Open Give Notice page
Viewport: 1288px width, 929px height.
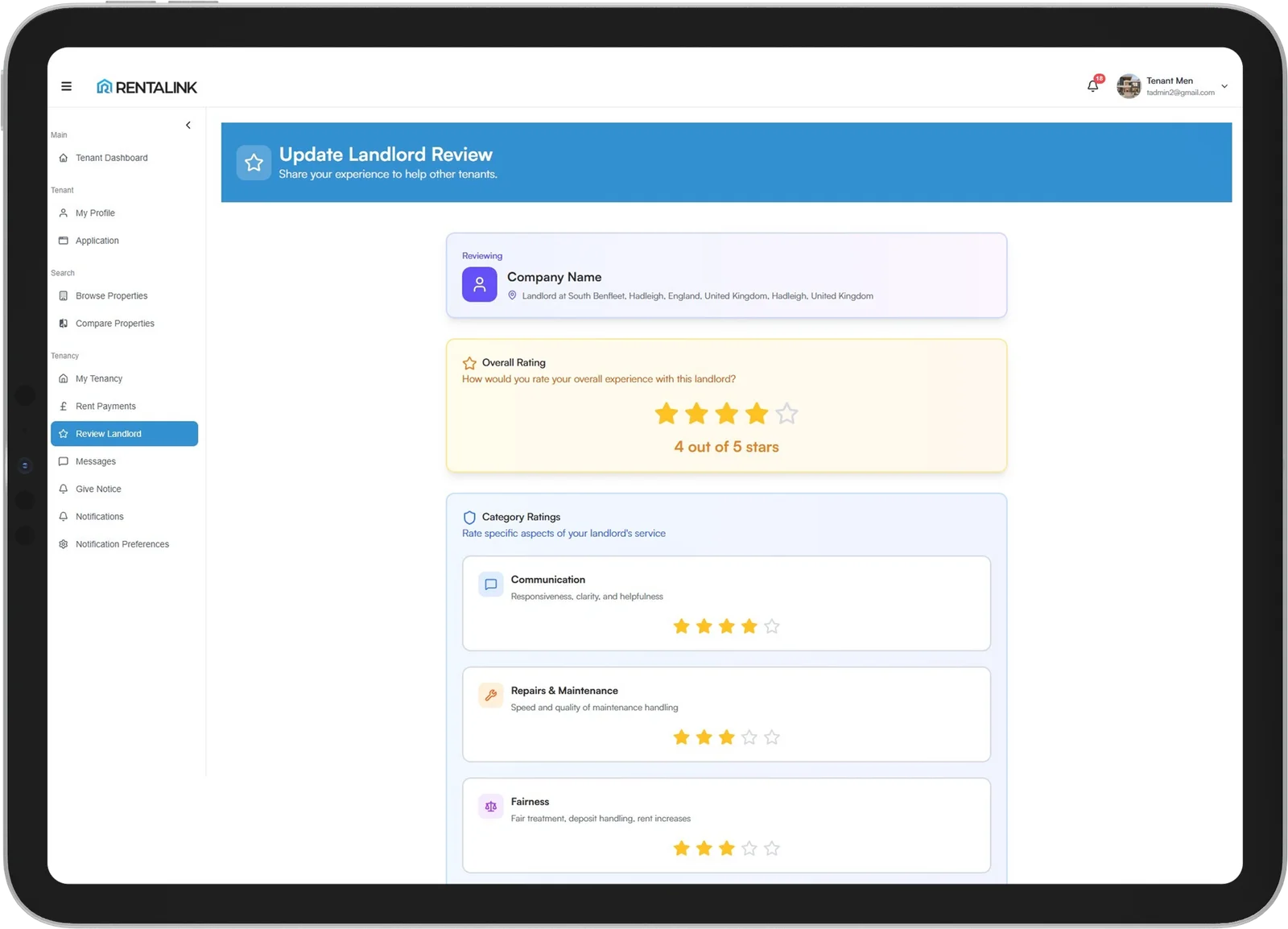tap(124, 489)
